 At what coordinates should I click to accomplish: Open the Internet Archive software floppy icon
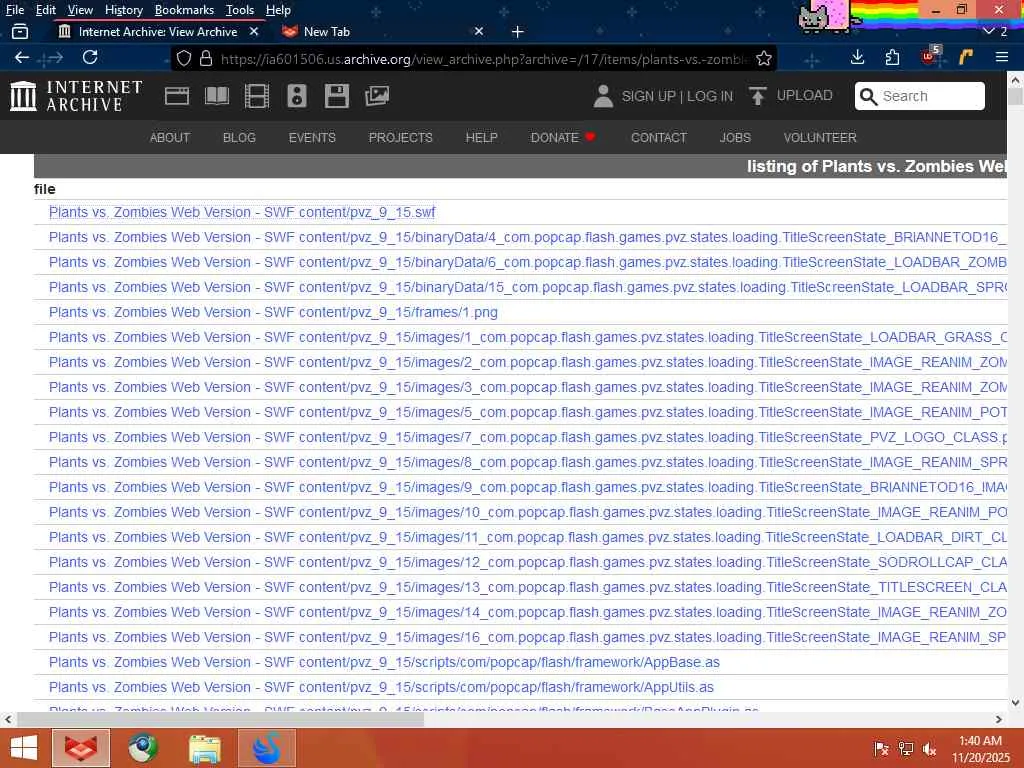pyautogui.click(x=337, y=96)
